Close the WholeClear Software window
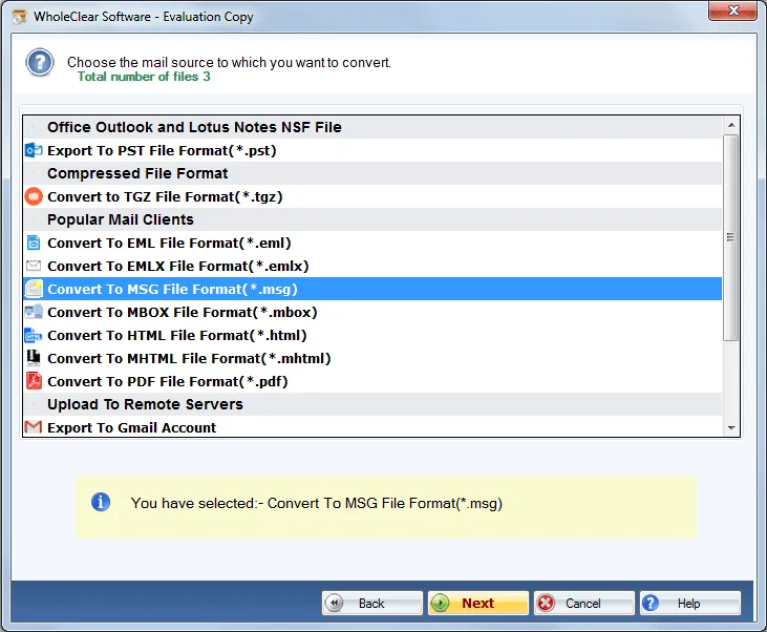 732,11
